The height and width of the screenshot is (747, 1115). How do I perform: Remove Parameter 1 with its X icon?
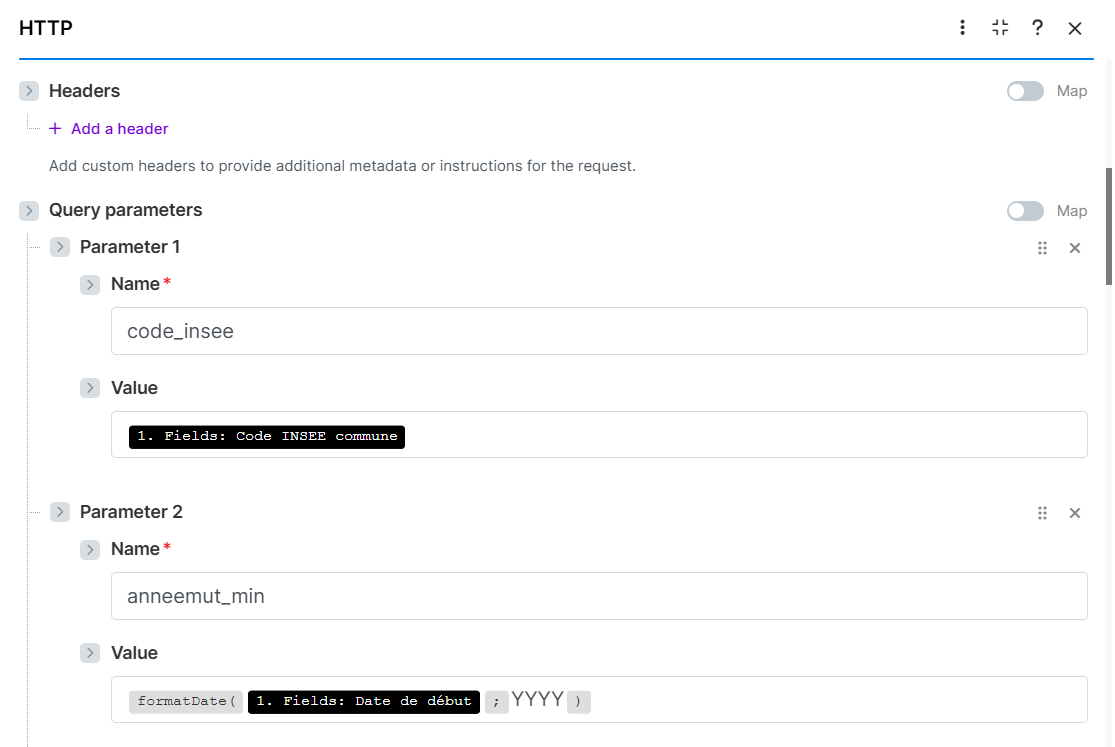pyautogui.click(x=1074, y=248)
